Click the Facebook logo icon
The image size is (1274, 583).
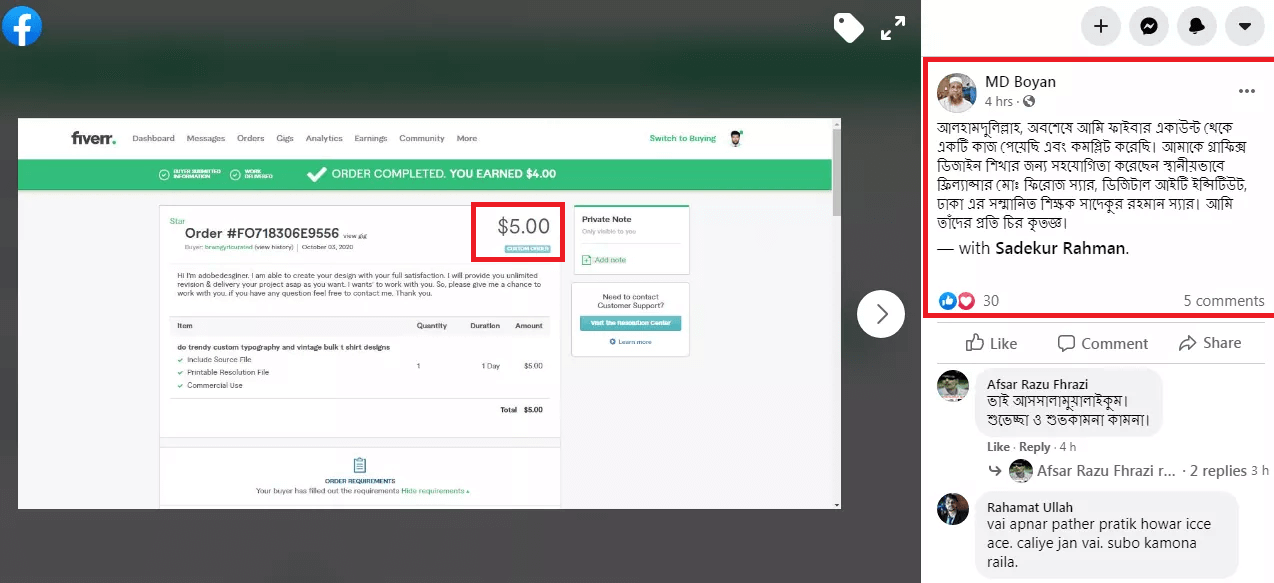tap(22, 26)
